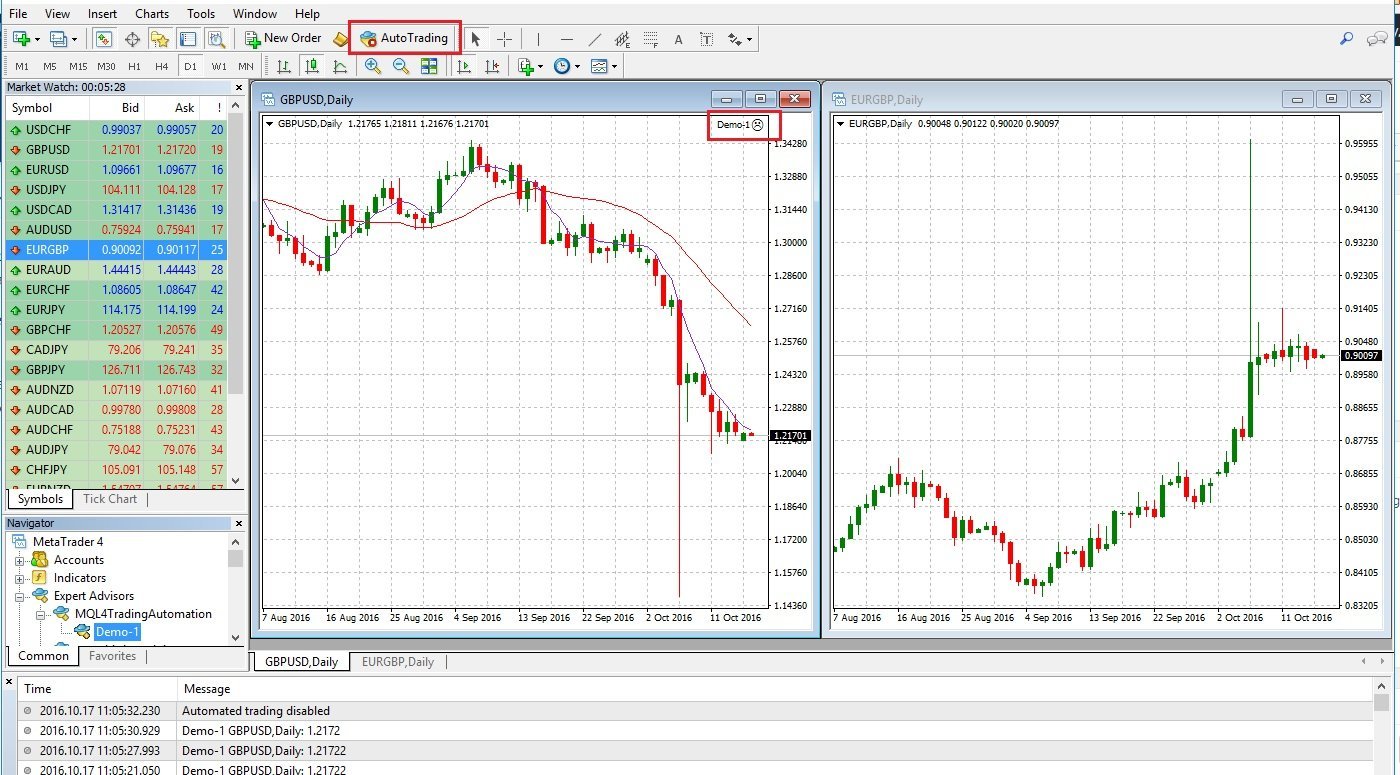
Task: Expand the Accounts tree node
Action: [x=19, y=560]
